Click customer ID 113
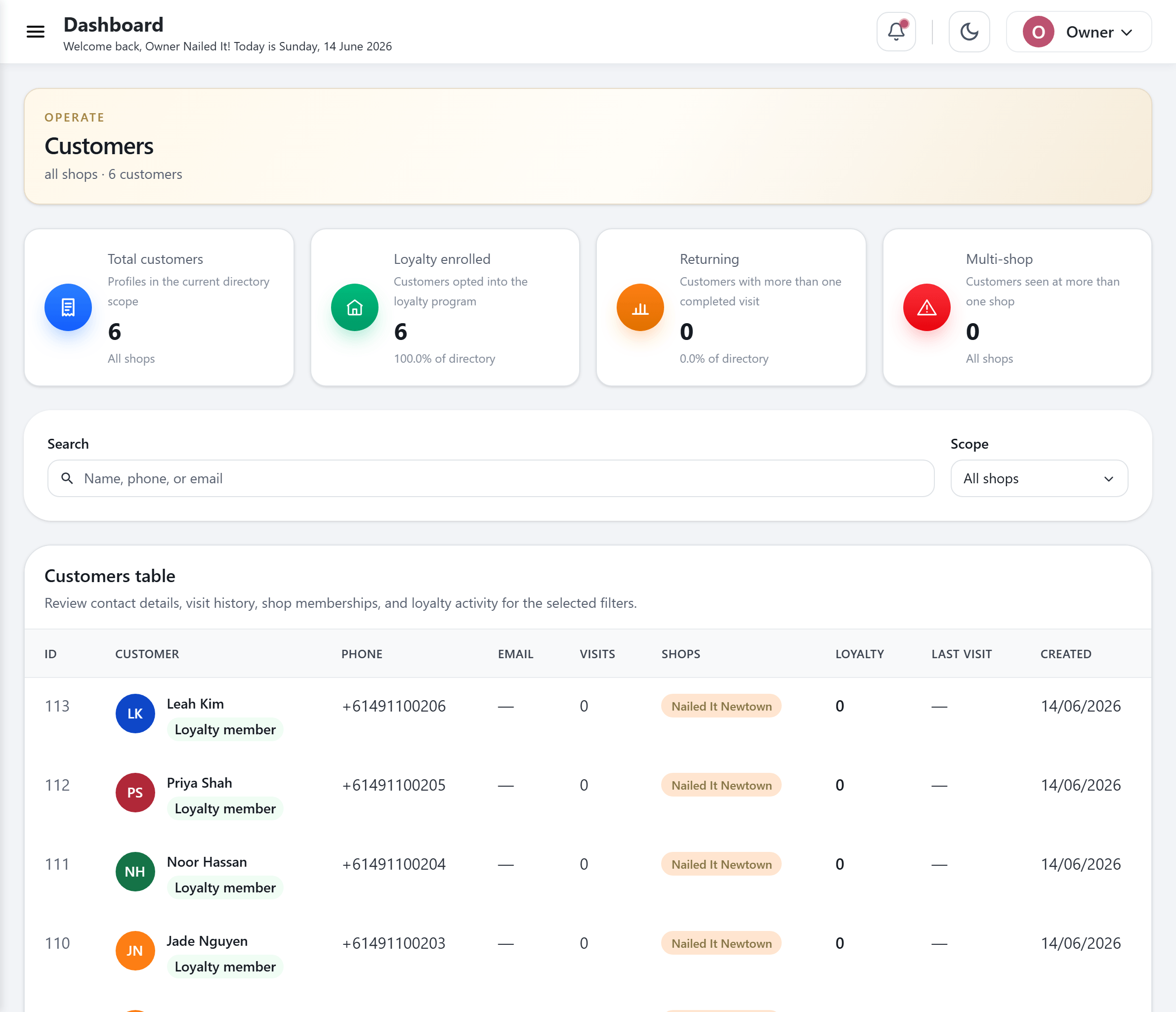Image resolution: width=1176 pixels, height=1012 pixels. coord(57,706)
